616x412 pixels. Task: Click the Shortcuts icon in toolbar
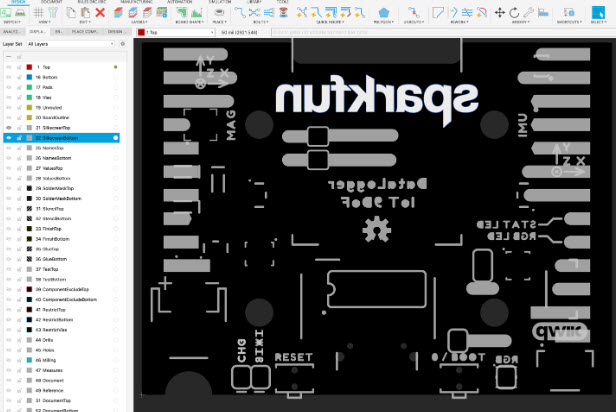tap(568, 13)
